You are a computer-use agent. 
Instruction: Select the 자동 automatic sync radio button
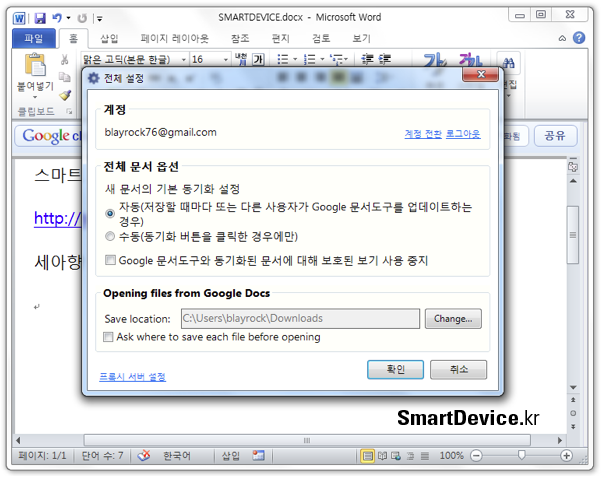tap(110, 214)
